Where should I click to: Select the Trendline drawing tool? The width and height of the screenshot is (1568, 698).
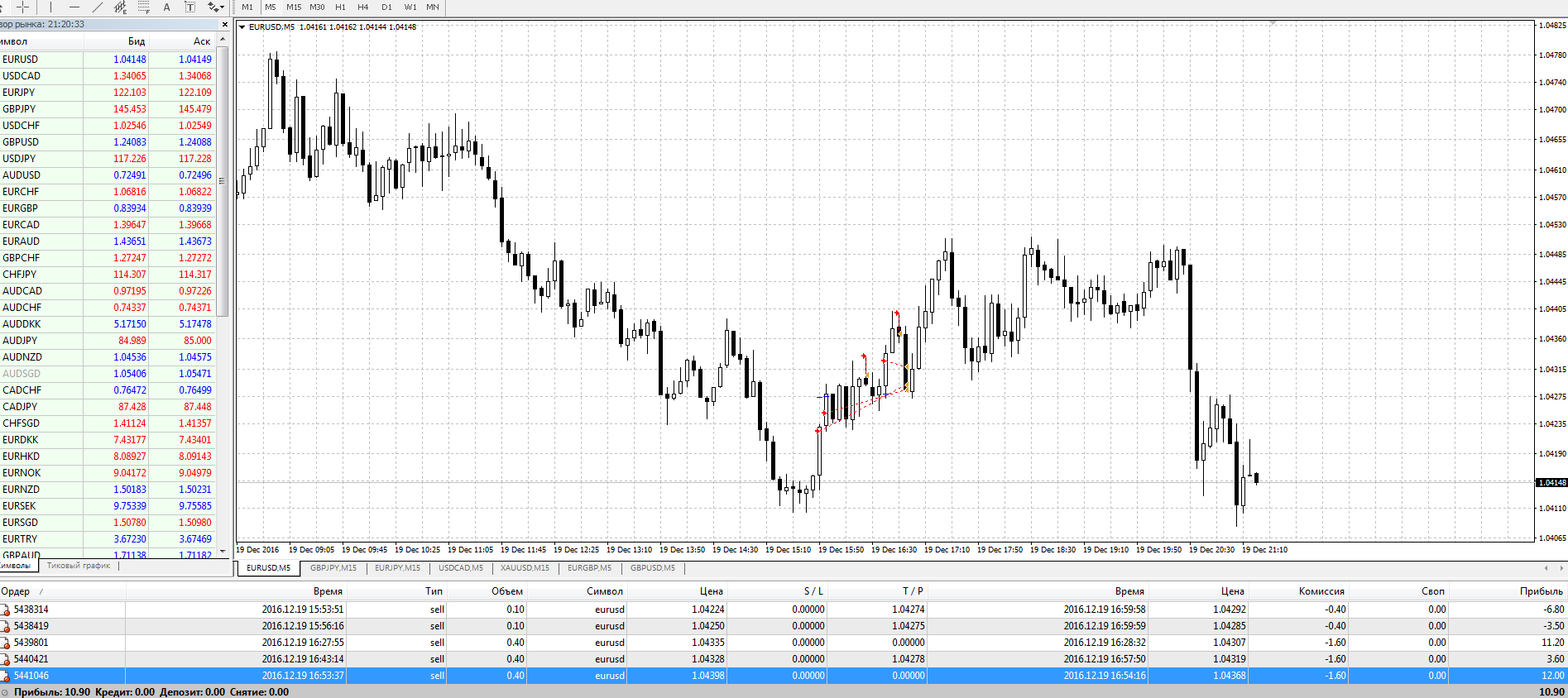point(97,7)
